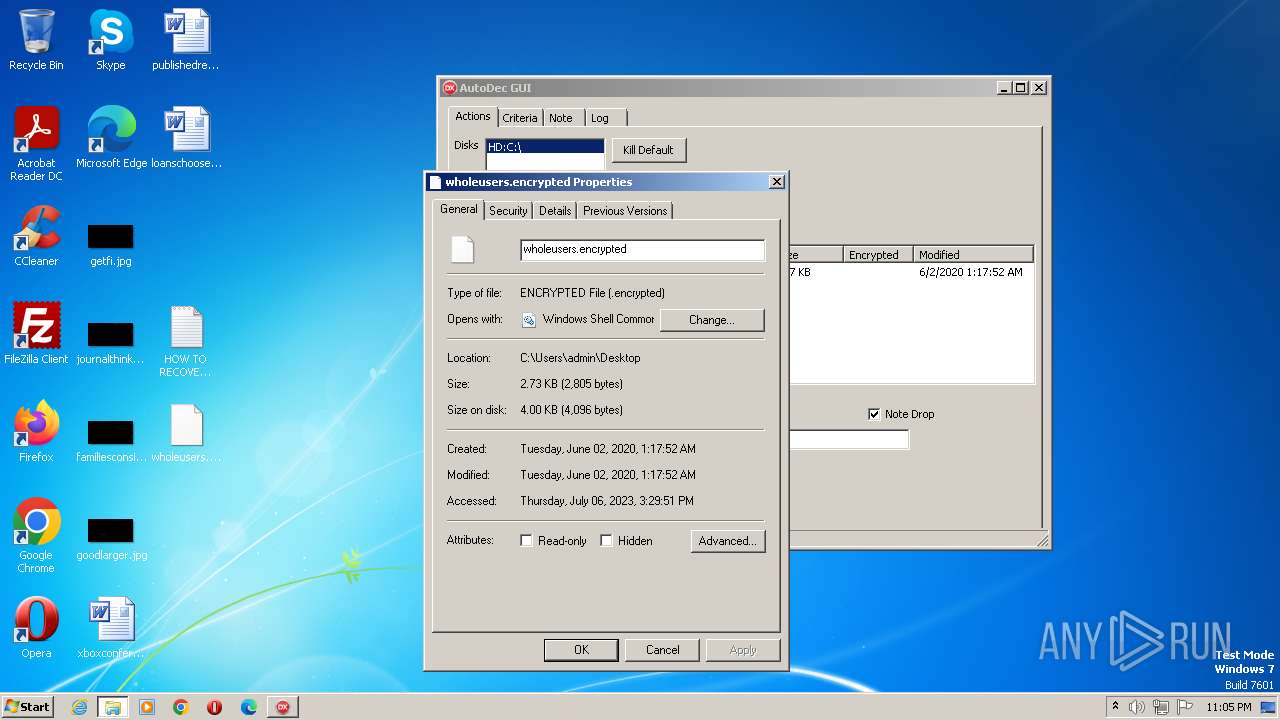This screenshot has width=1280, height=720.
Task: Uncheck Note Drop in AutoDec GUI
Action: pos(874,414)
